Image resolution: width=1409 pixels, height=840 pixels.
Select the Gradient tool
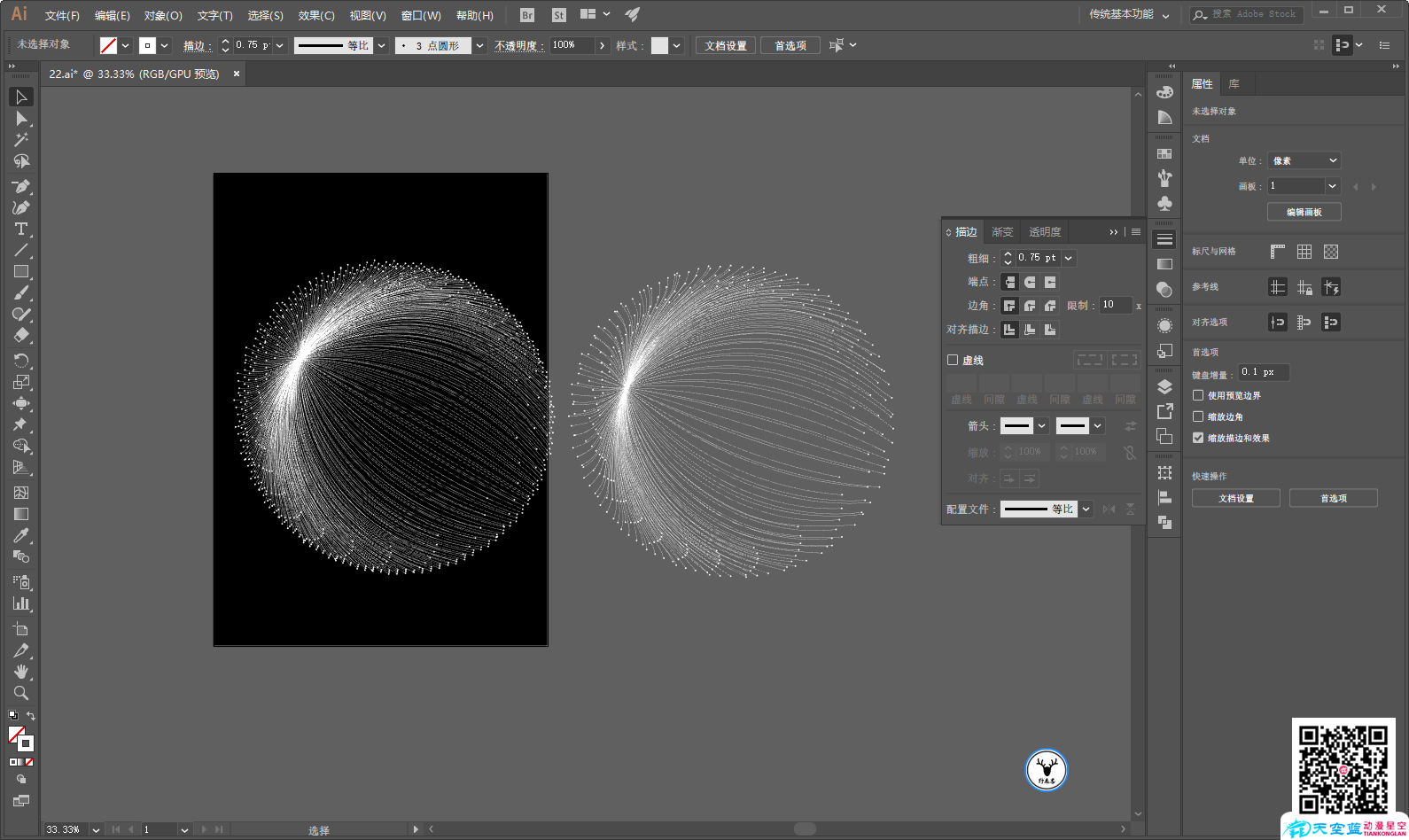click(21, 514)
